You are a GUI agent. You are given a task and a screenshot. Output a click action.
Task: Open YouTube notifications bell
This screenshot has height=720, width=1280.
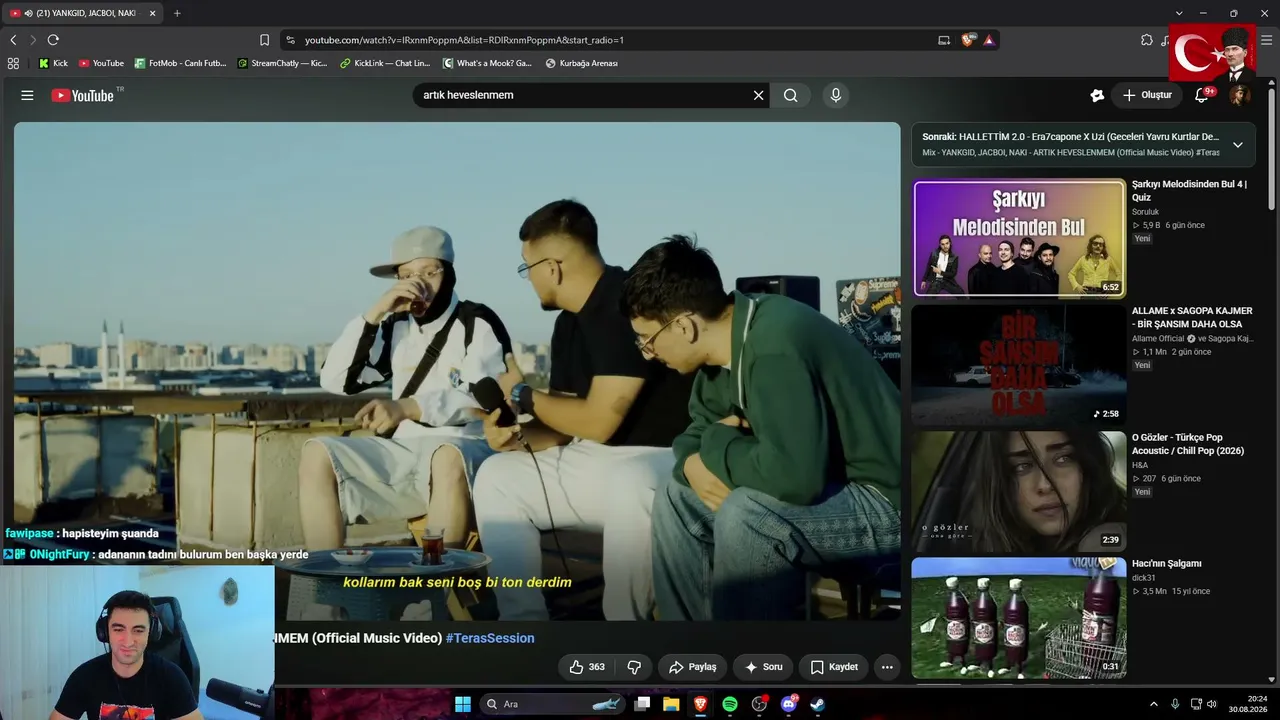(x=1202, y=95)
